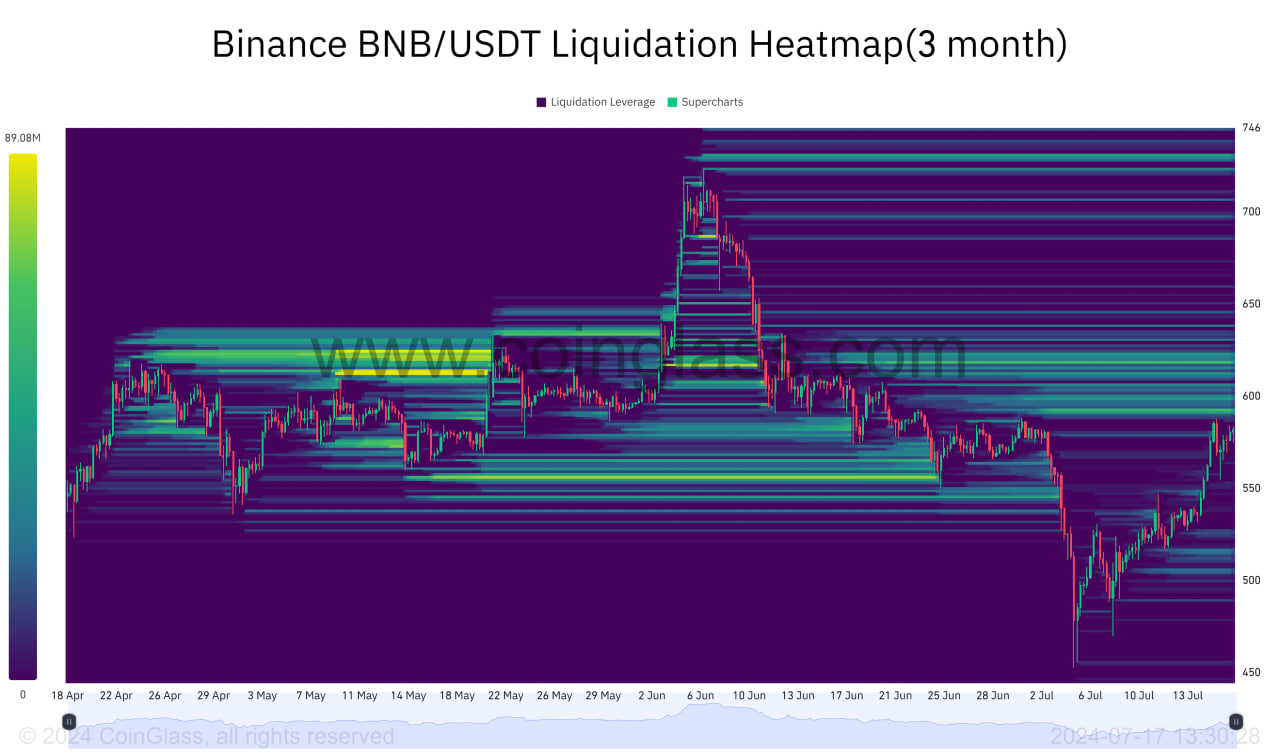Click the 13 Jun date label
This screenshot has height=755, width=1280.
click(x=797, y=695)
